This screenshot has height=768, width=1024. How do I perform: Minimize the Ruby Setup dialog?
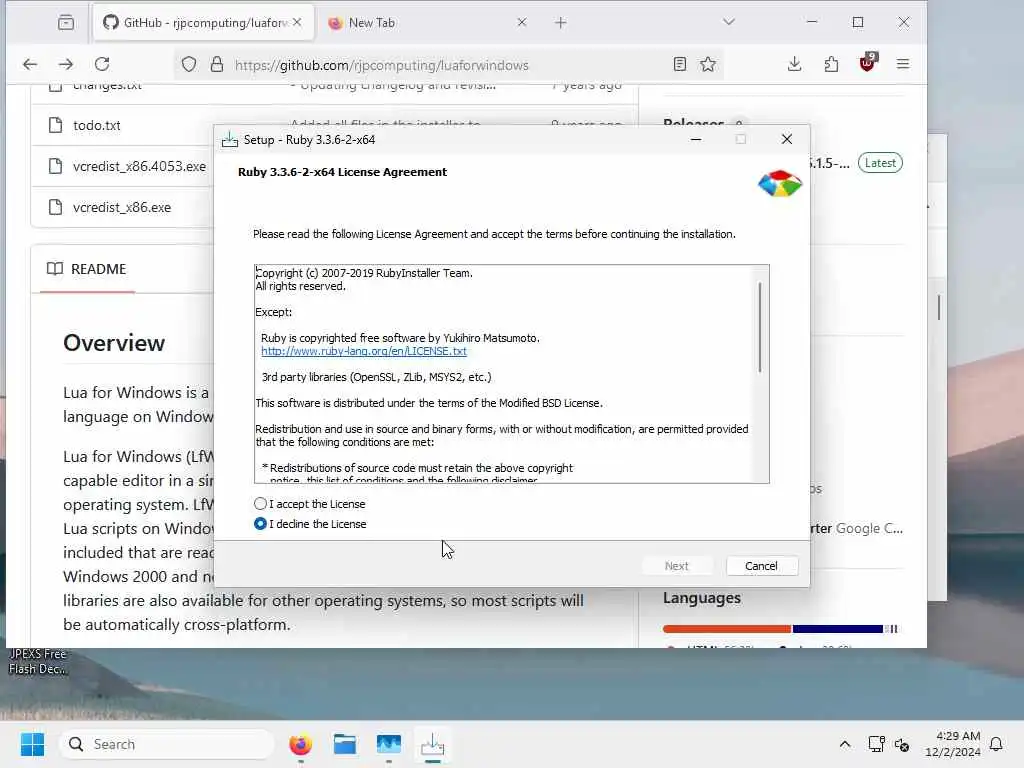[696, 139]
